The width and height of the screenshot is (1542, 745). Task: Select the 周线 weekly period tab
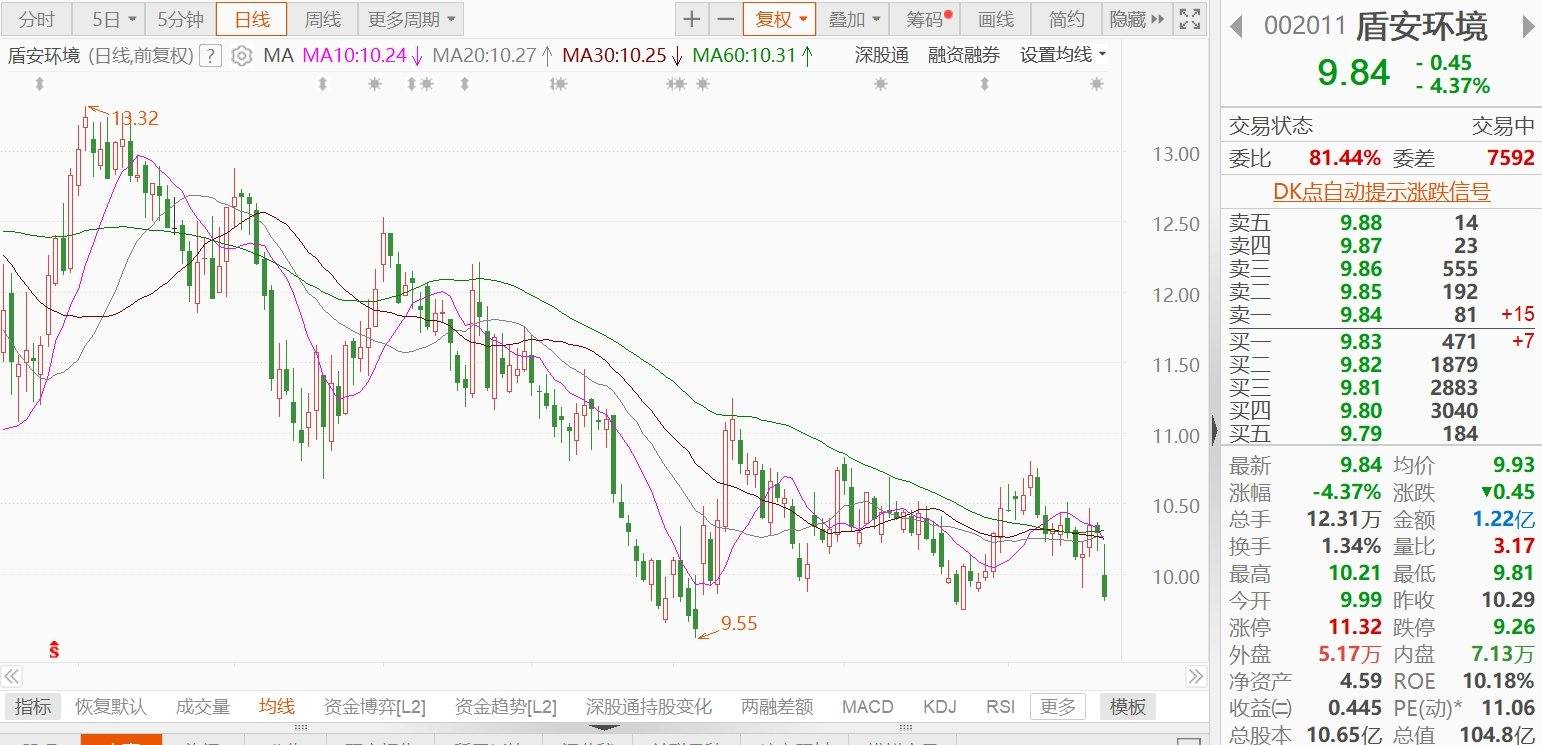coord(322,19)
